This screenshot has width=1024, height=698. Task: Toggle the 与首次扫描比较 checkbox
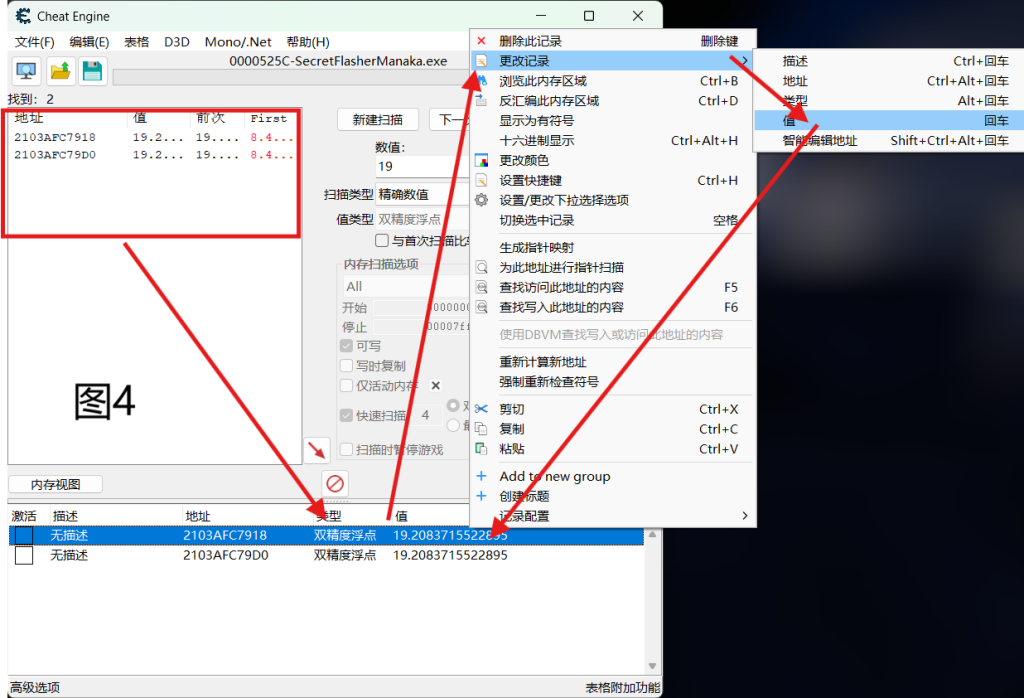(x=382, y=241)
